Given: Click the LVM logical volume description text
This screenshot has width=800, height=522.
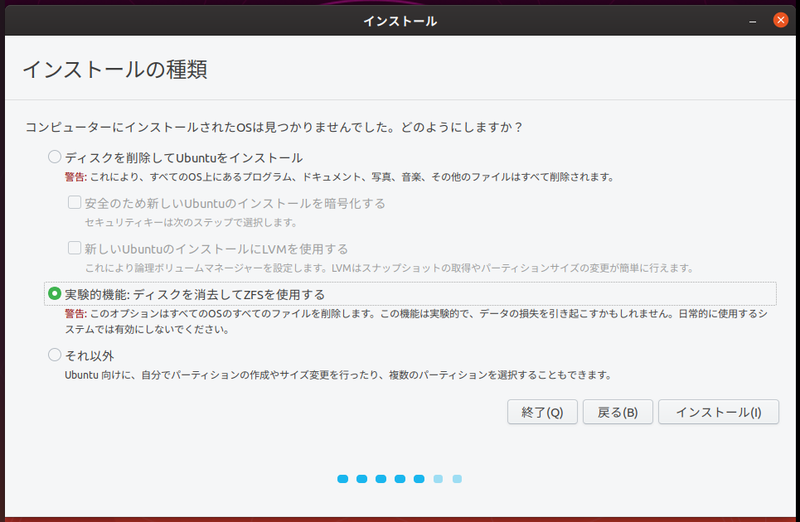Looking at the screenshot, I should click(389, 268).
